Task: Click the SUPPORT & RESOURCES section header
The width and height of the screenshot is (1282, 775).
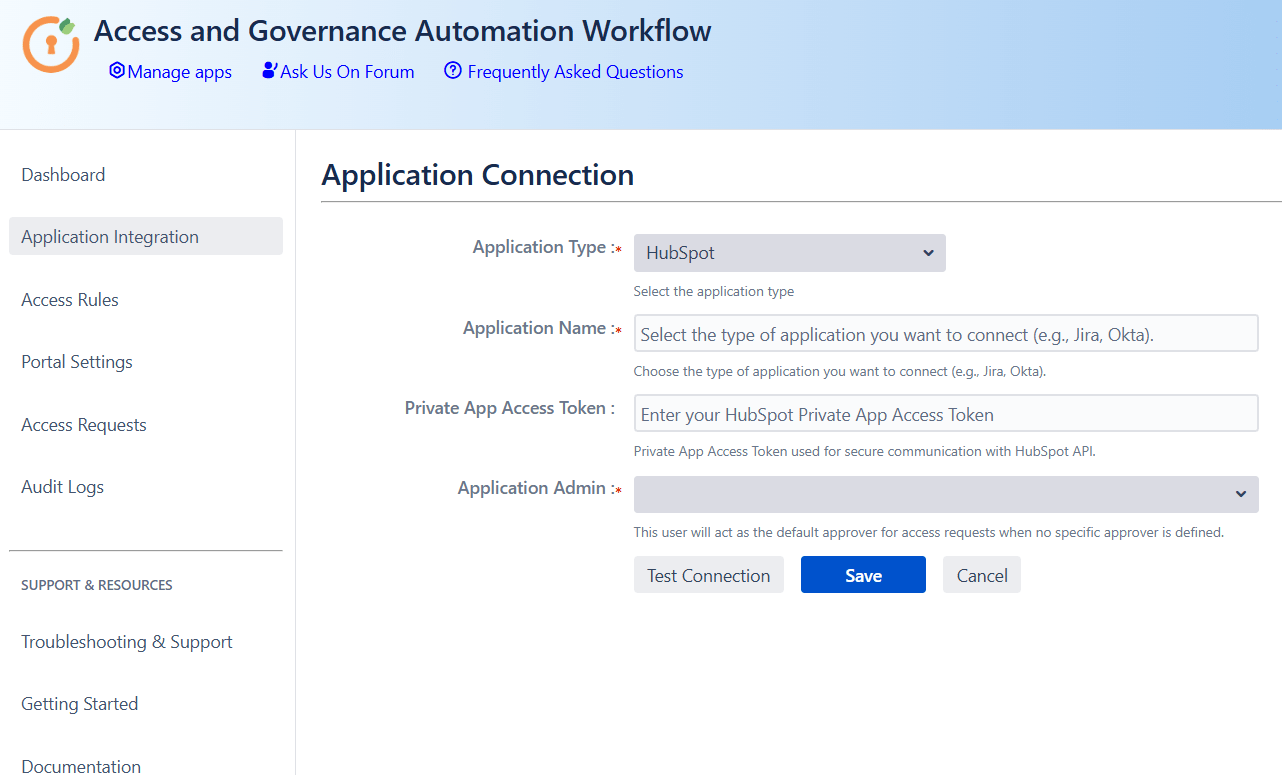Action: coord(97,585)
